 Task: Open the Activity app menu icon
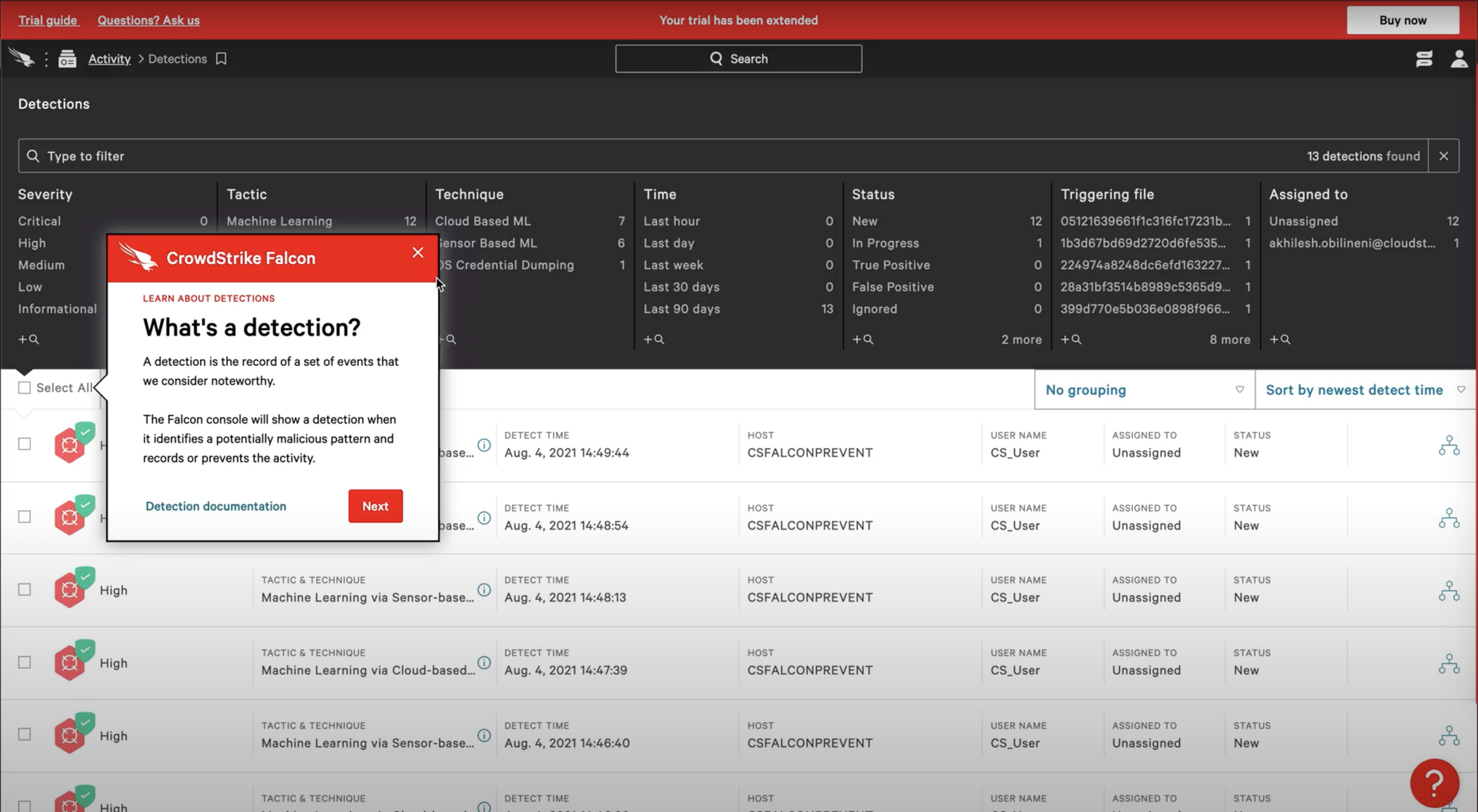coord(67,59)
